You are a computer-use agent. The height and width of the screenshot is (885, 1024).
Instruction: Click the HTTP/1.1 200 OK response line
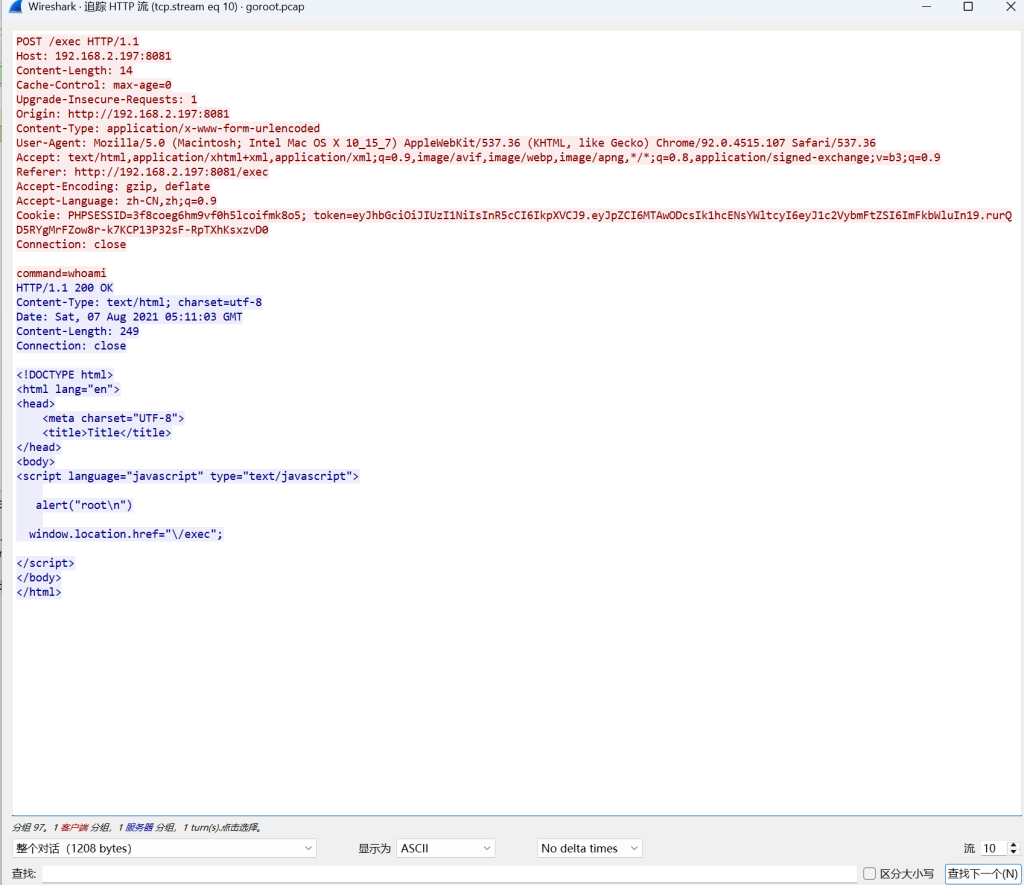(64, 288)
